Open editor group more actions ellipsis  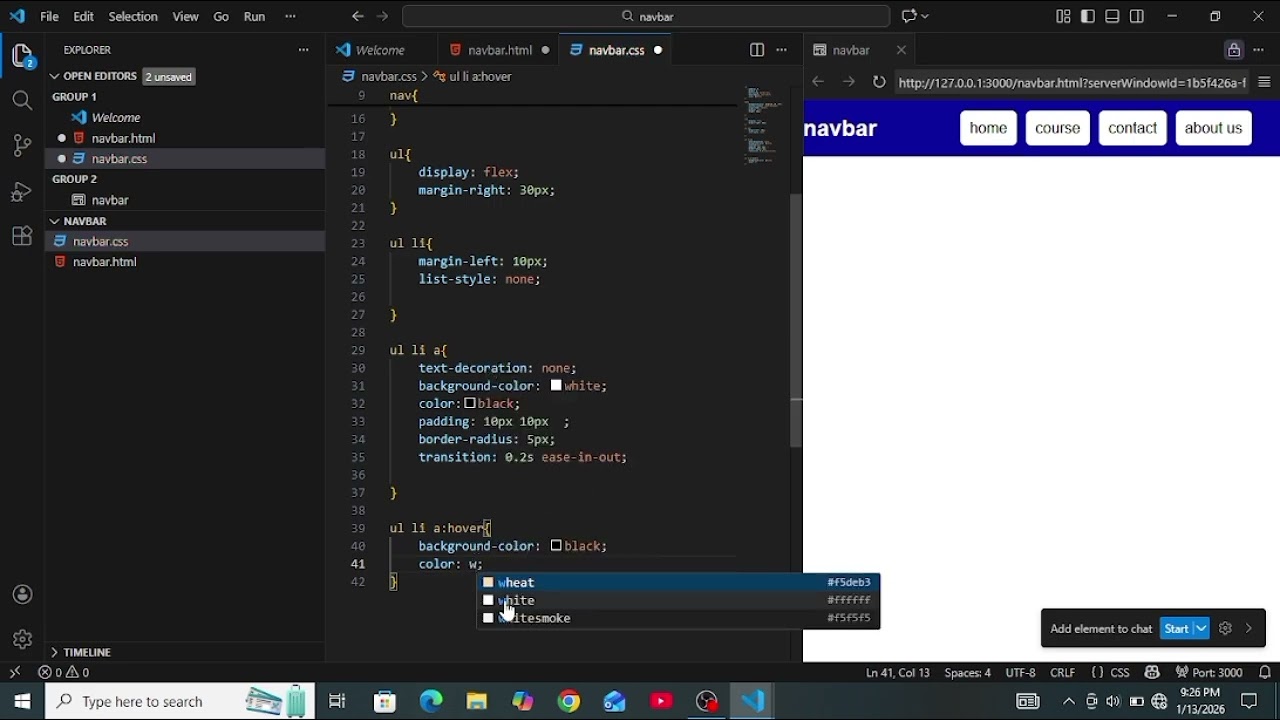tap(783, 50)
